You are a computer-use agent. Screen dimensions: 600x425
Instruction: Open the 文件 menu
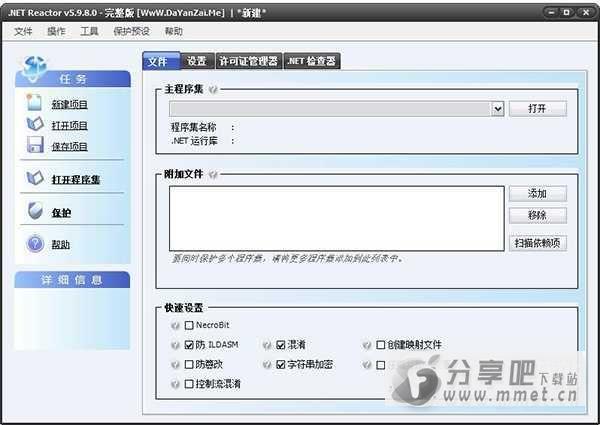(23, 31)
